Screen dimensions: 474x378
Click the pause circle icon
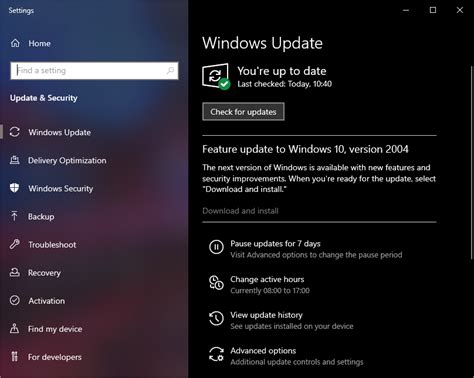click(x=216, y=247)
